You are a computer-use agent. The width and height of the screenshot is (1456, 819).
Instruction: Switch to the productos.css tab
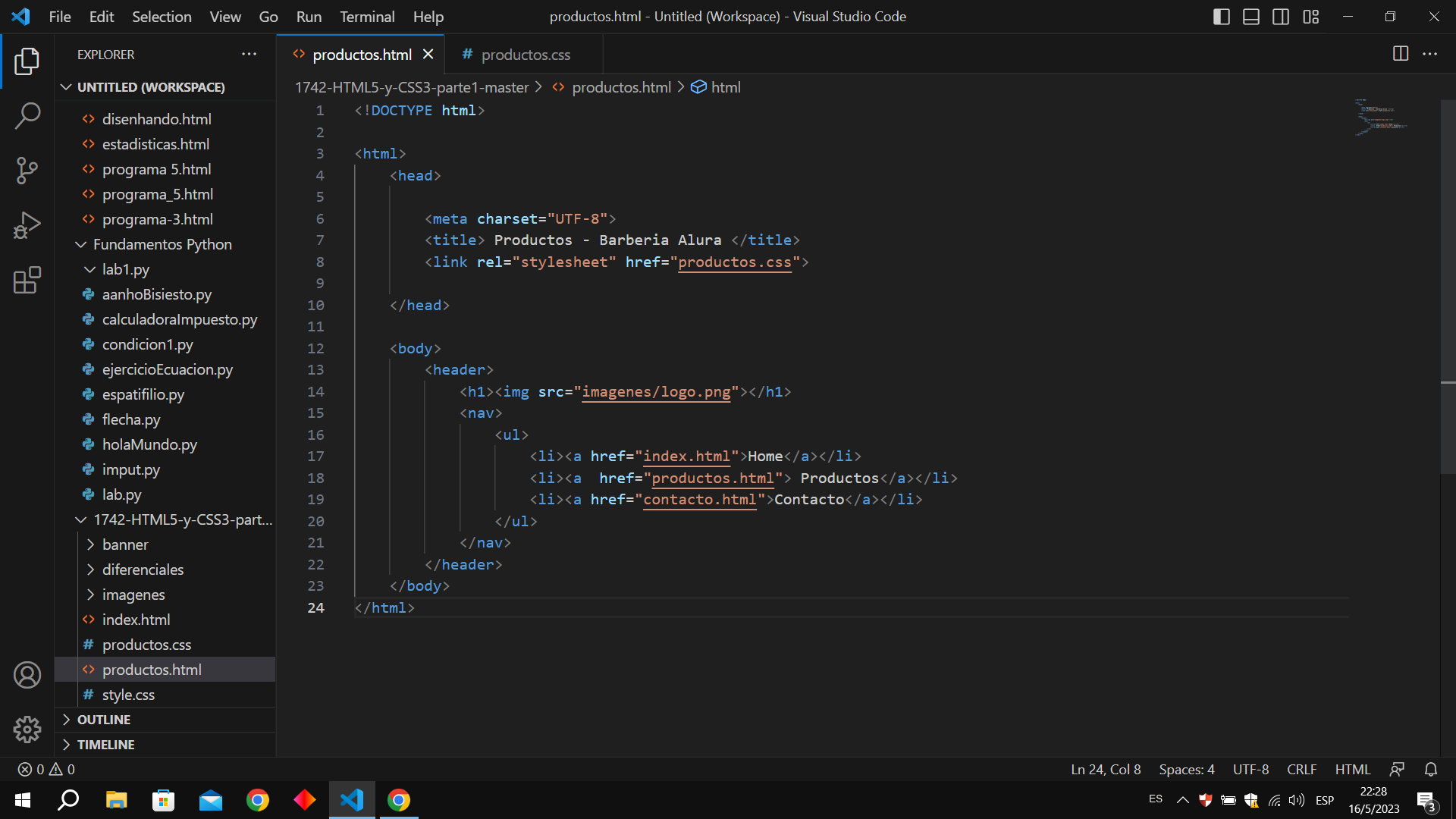point(525,55)
